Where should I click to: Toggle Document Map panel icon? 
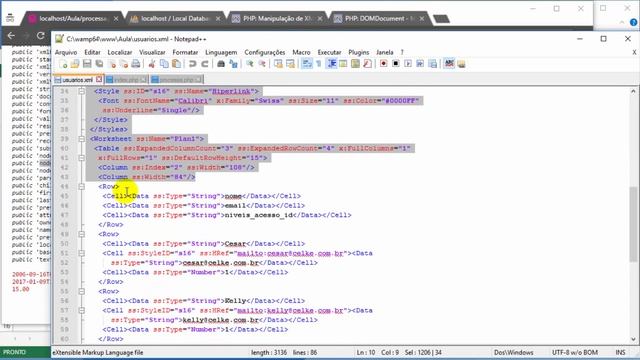(356, 64)
